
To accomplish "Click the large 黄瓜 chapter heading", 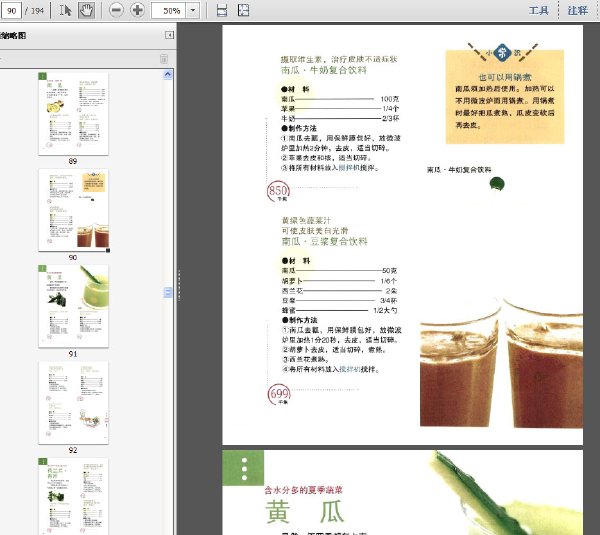I will pos(305,512).
